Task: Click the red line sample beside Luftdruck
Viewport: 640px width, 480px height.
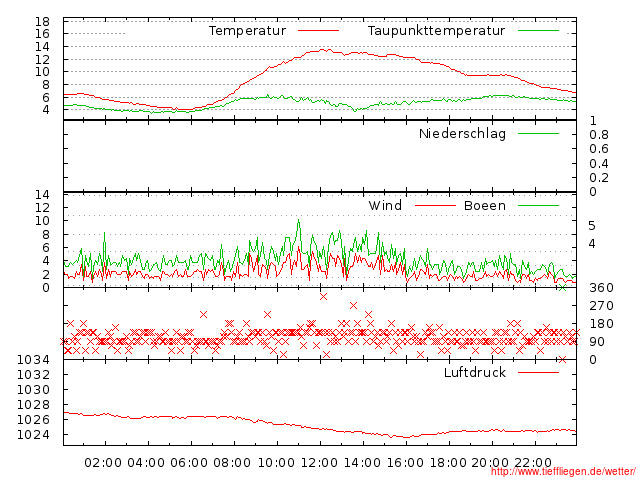Action: 538,372
